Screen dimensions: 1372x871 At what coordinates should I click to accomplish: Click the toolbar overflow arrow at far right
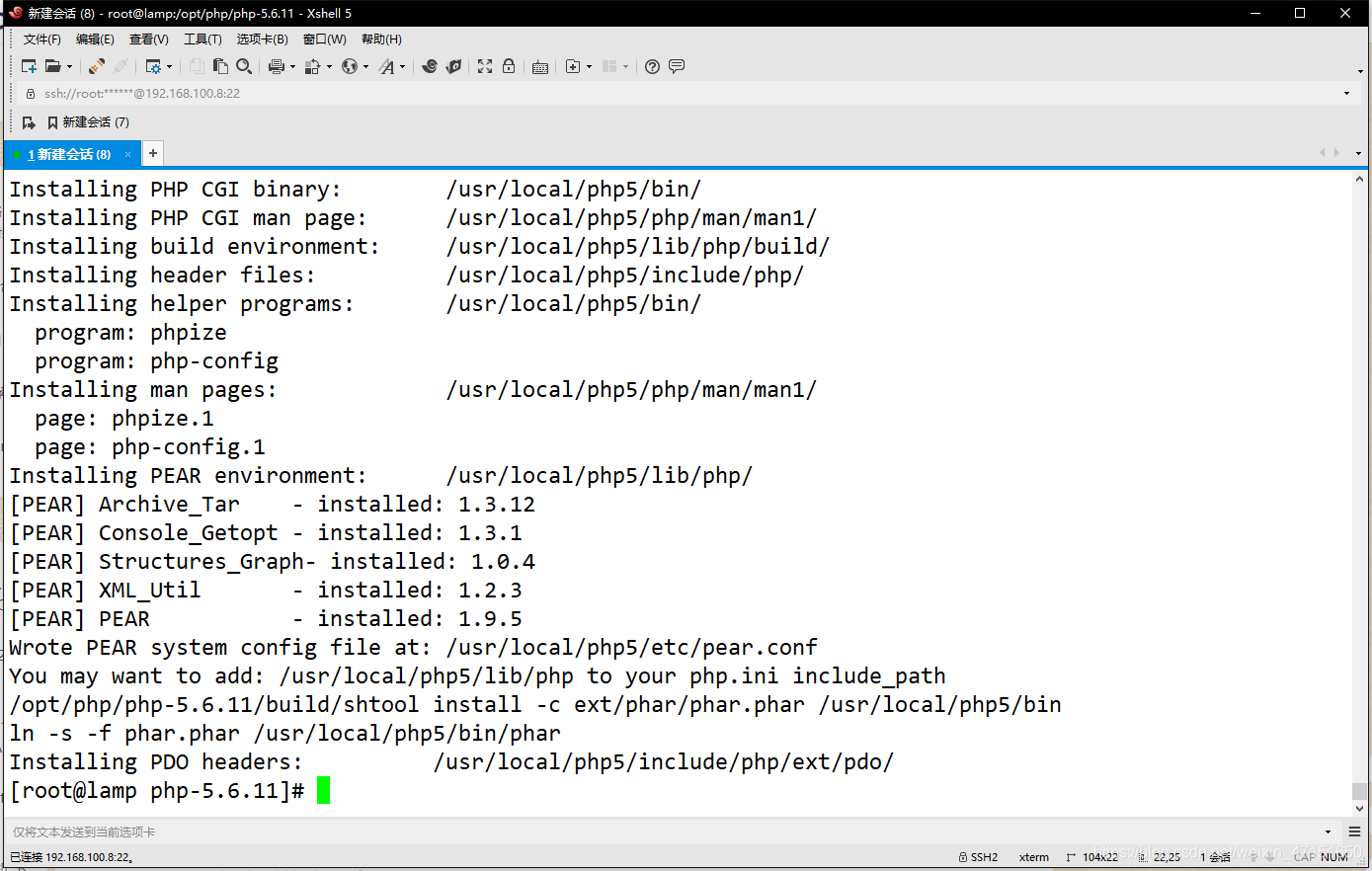(1360, 71)
